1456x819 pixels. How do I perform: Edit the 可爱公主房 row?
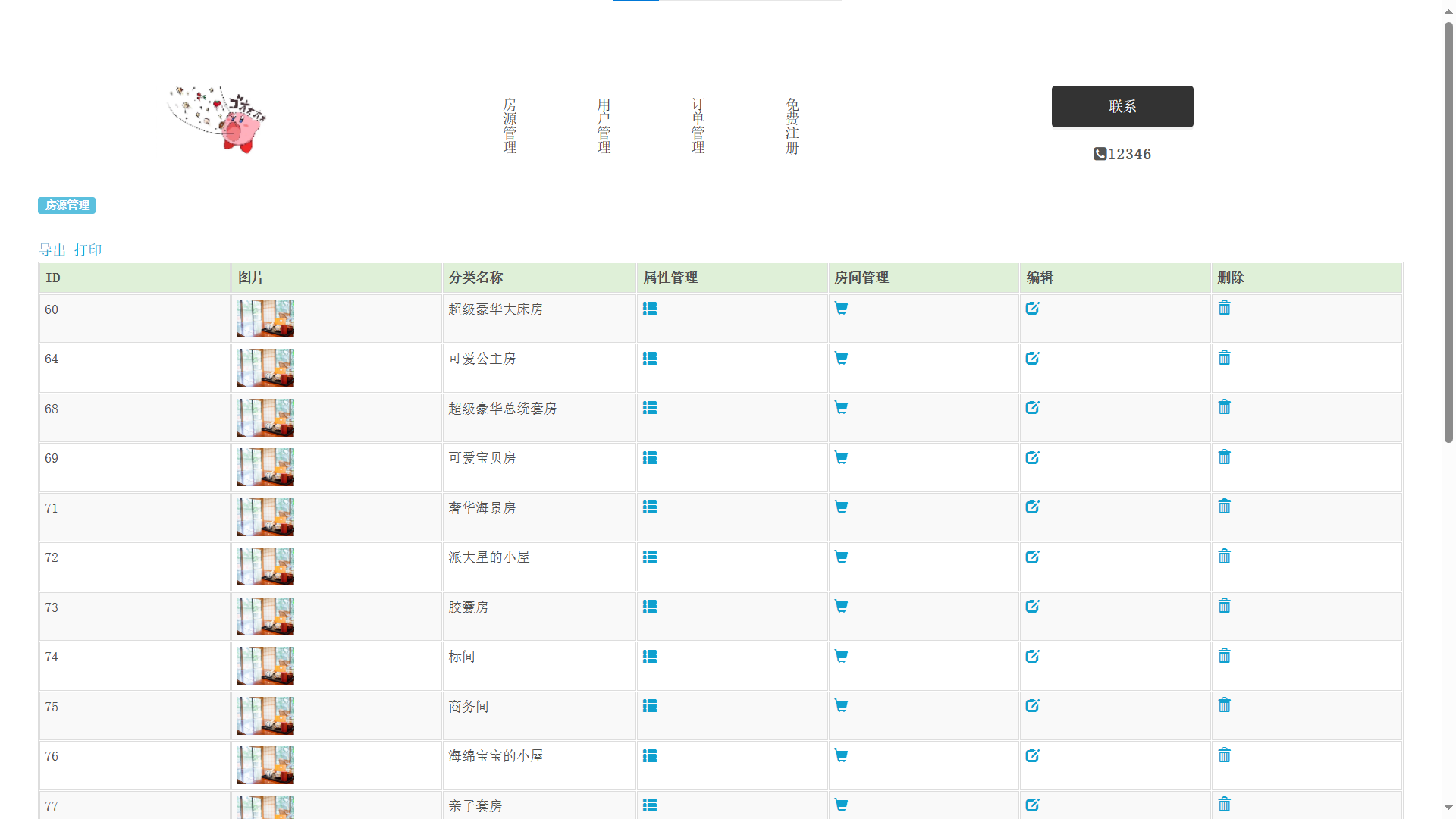tap(1033, 358)
